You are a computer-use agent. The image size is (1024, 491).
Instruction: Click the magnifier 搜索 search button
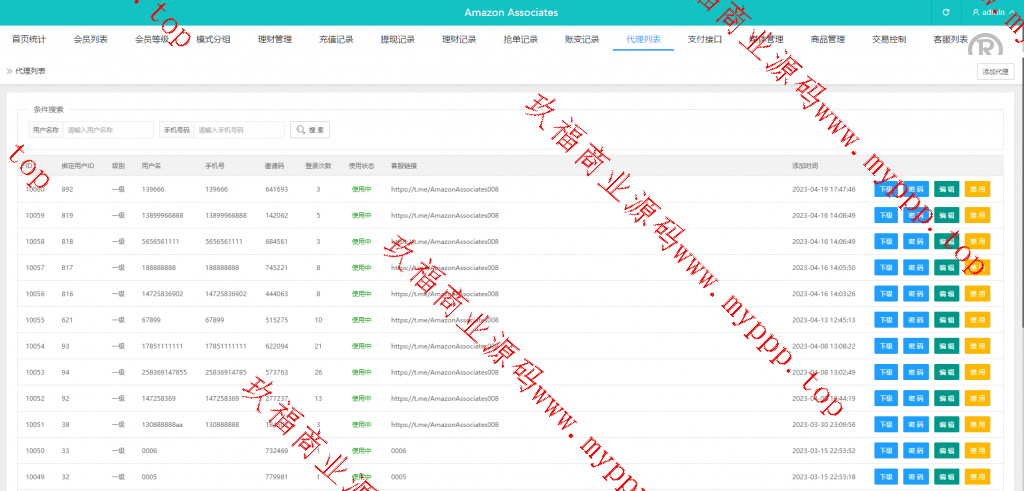[310, 130]
